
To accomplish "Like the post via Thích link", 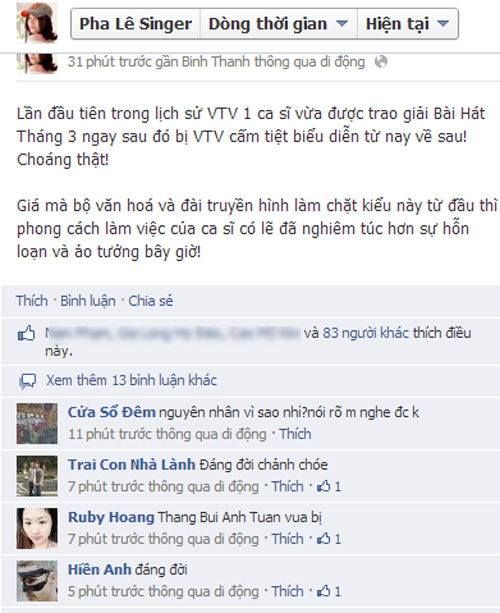I will pos(32,301).
